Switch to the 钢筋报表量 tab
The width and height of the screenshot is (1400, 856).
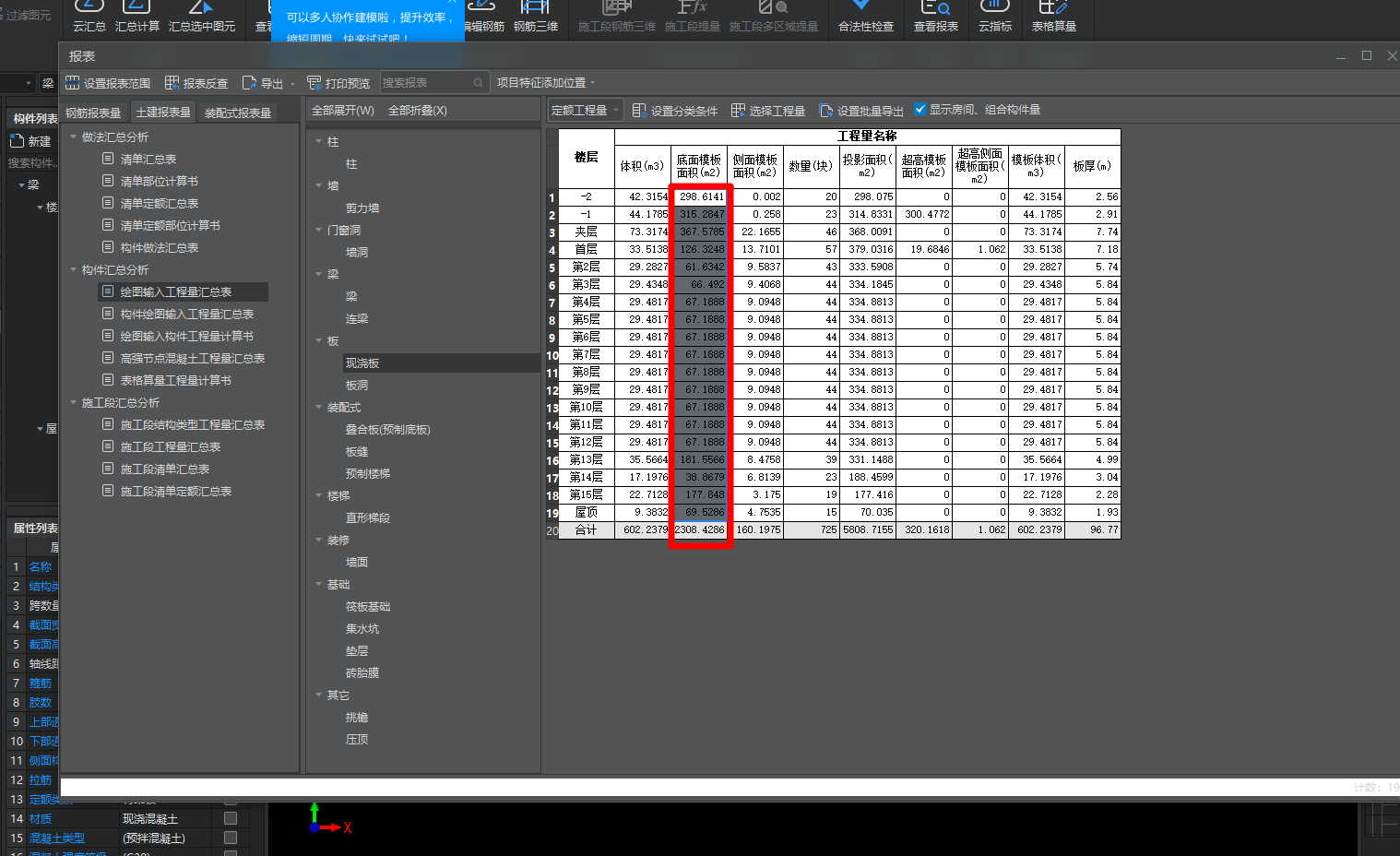pos(93,113)
